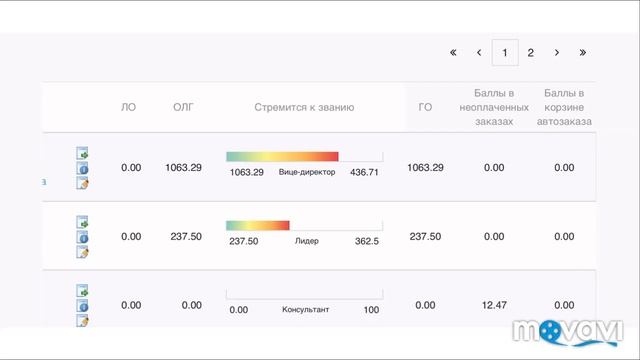Image resolution: width=640 pixels, height=360 pixels.
Task: Jump to the last page with double-right arrow
Action: [x=583, y=53]
